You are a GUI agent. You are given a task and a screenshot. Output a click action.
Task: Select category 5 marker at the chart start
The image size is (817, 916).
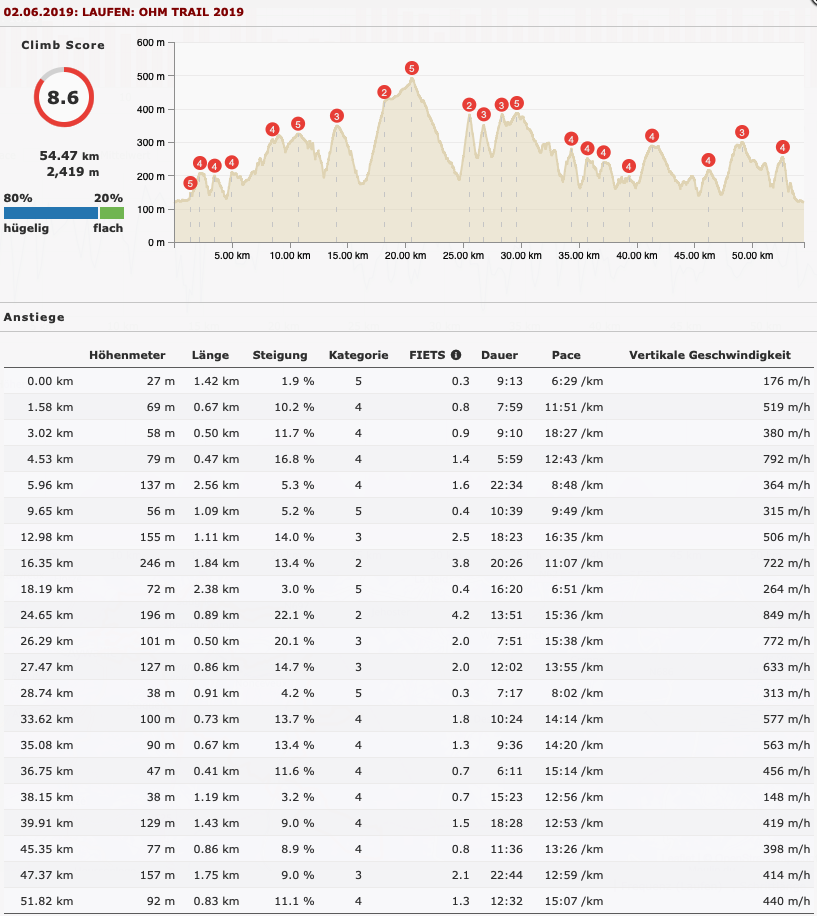click(x=190, y=183)
